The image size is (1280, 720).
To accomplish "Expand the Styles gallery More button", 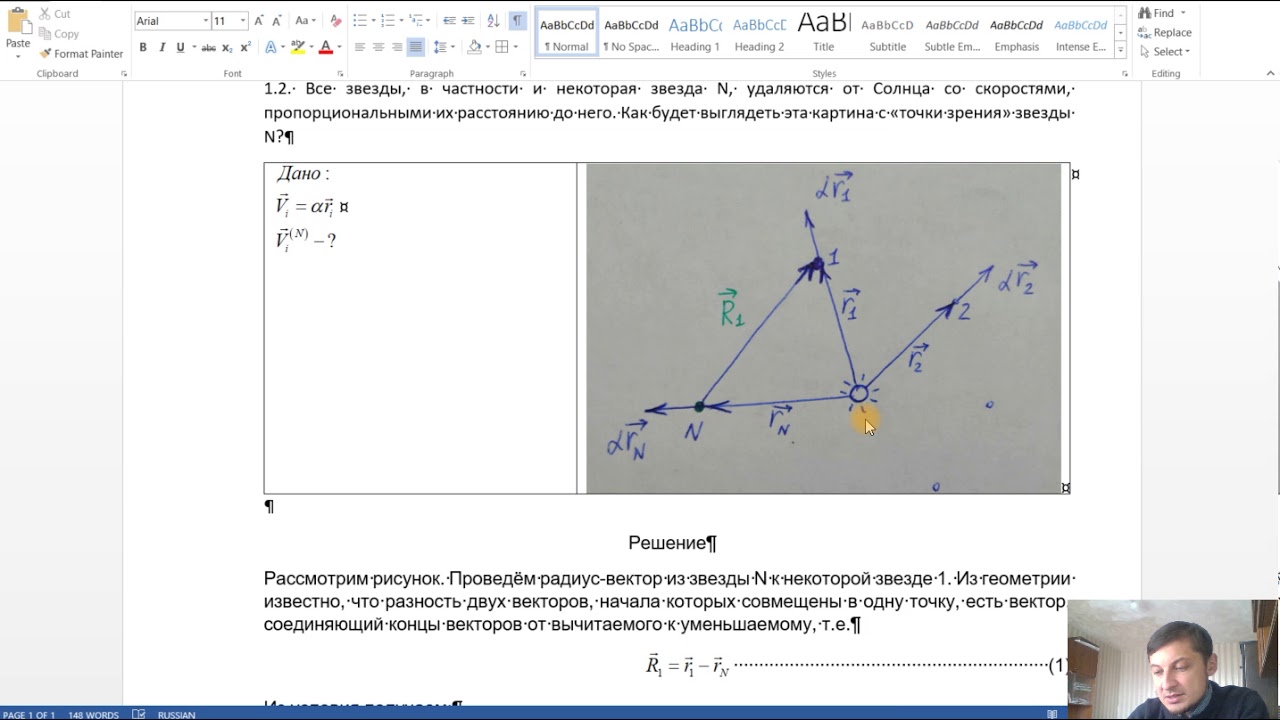I will [x=1121, y=50].
